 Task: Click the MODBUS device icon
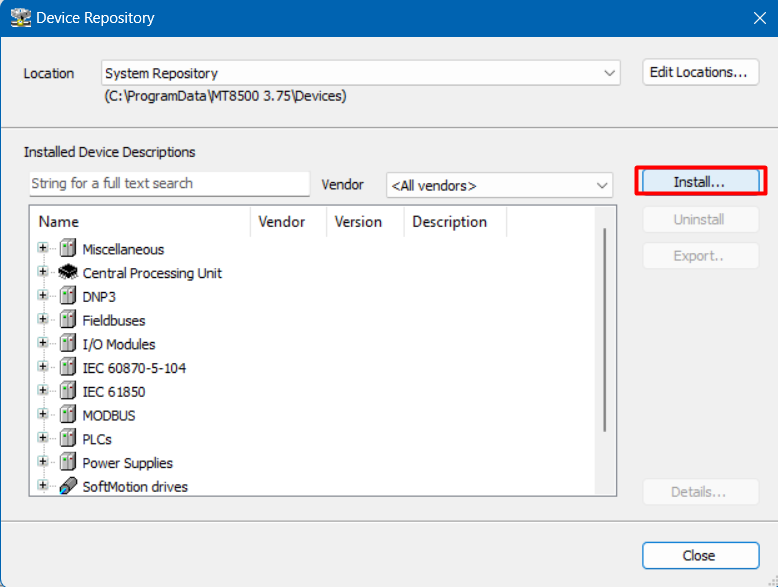[67, 415]
